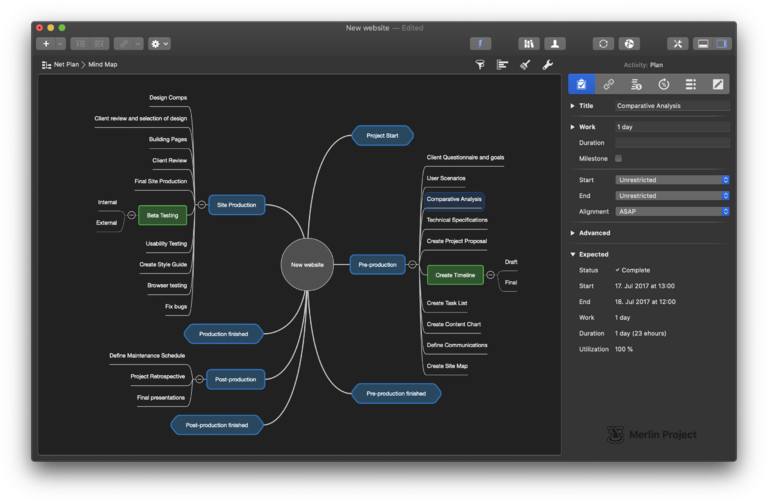Click the Work field '1 day'

(x=672, y=127)
